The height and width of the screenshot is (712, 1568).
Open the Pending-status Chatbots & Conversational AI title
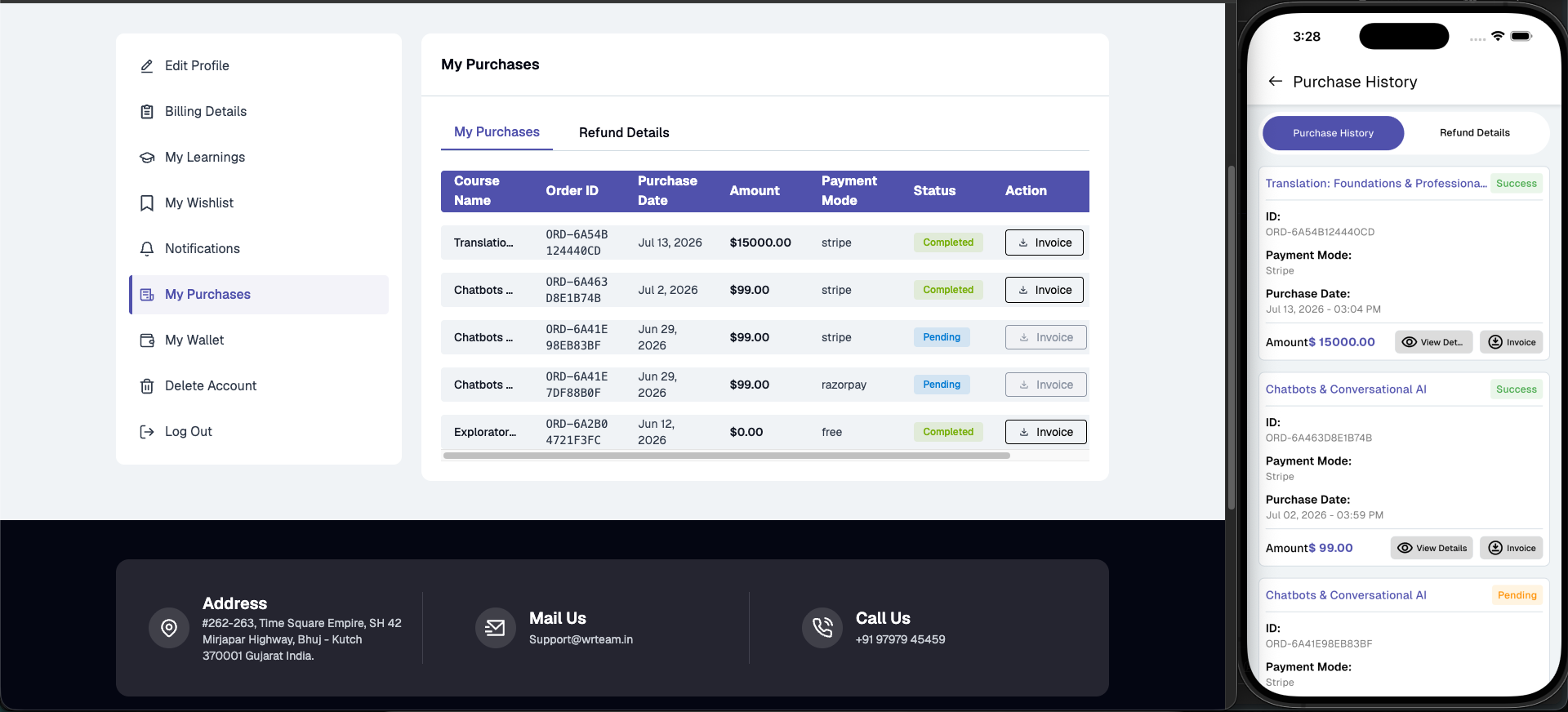click(1346, 595)
